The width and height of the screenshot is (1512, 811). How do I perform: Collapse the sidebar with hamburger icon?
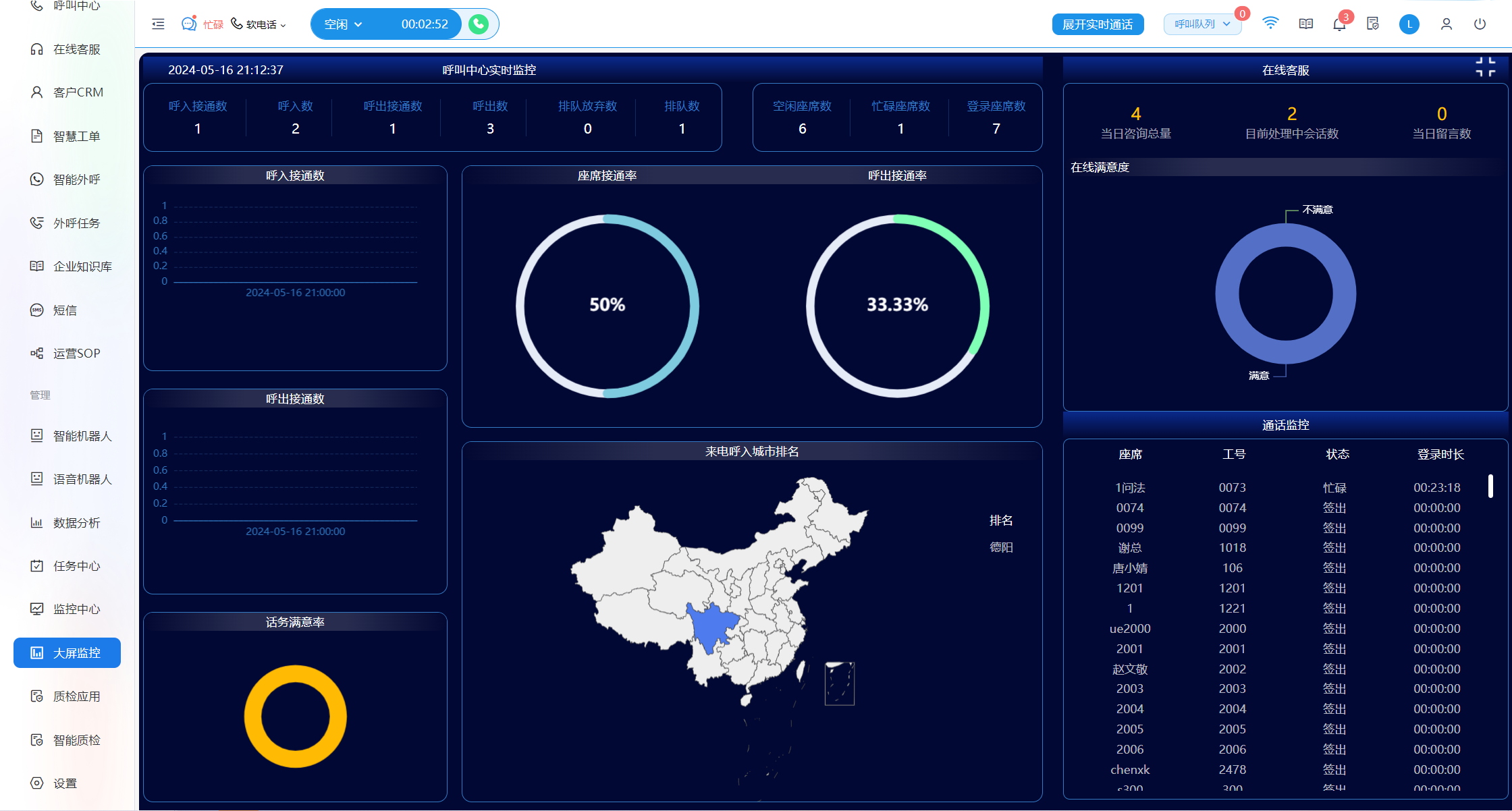pyautogui.click(x=158, y=24)
